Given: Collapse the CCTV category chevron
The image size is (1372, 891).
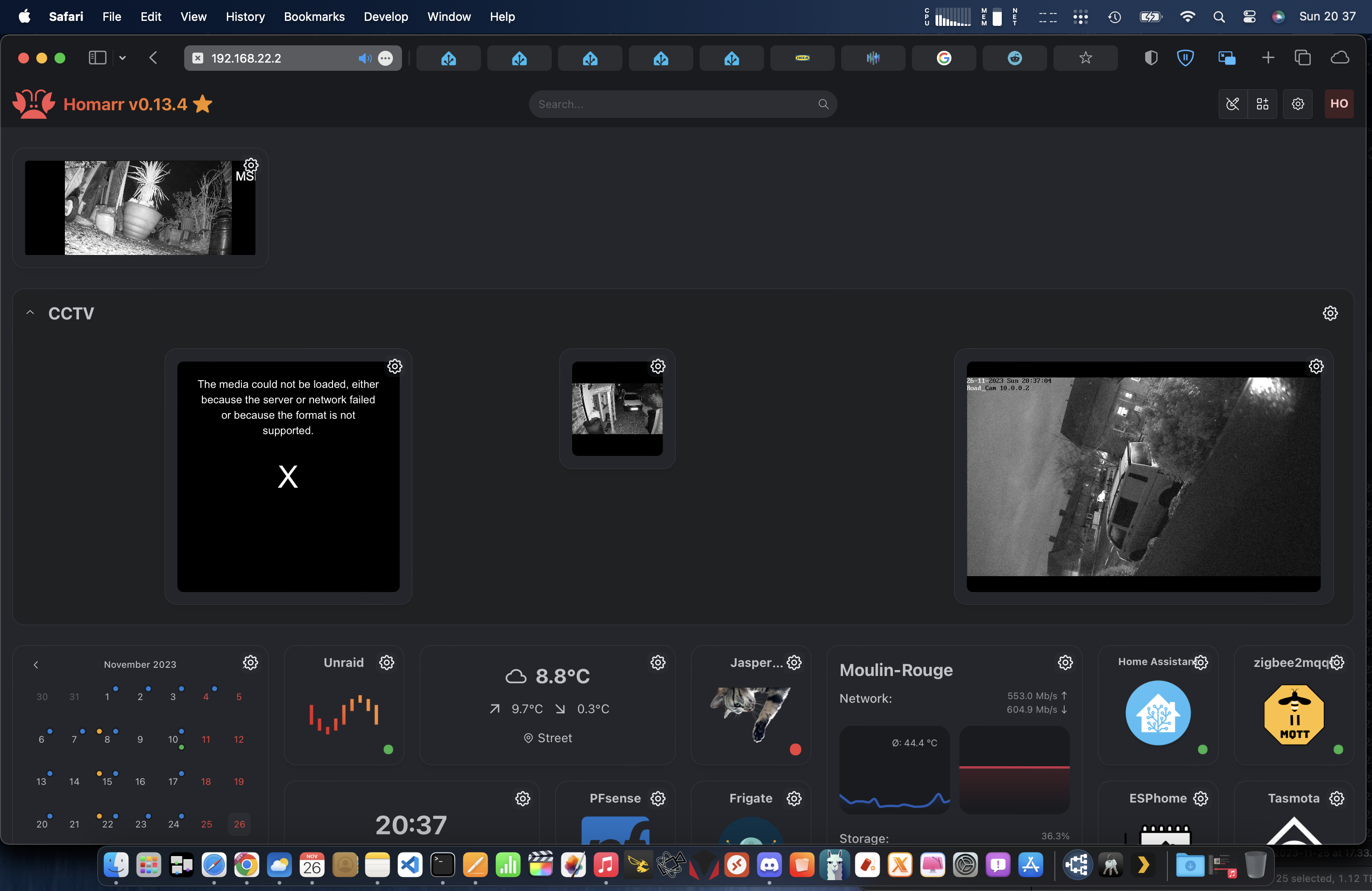Looking at the screenshot, I should click(30, 313).
